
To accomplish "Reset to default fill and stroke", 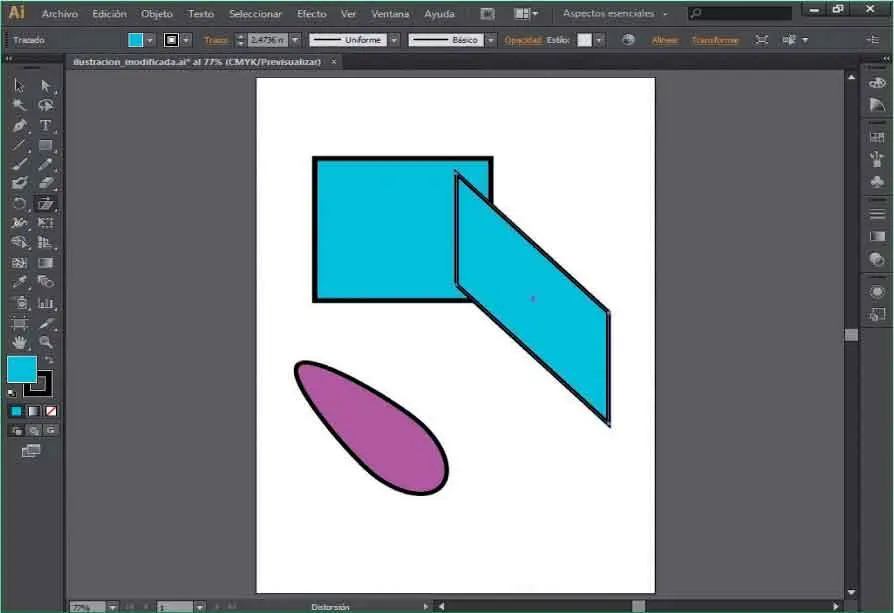I will pyautogui.click(x=12, y=393).
